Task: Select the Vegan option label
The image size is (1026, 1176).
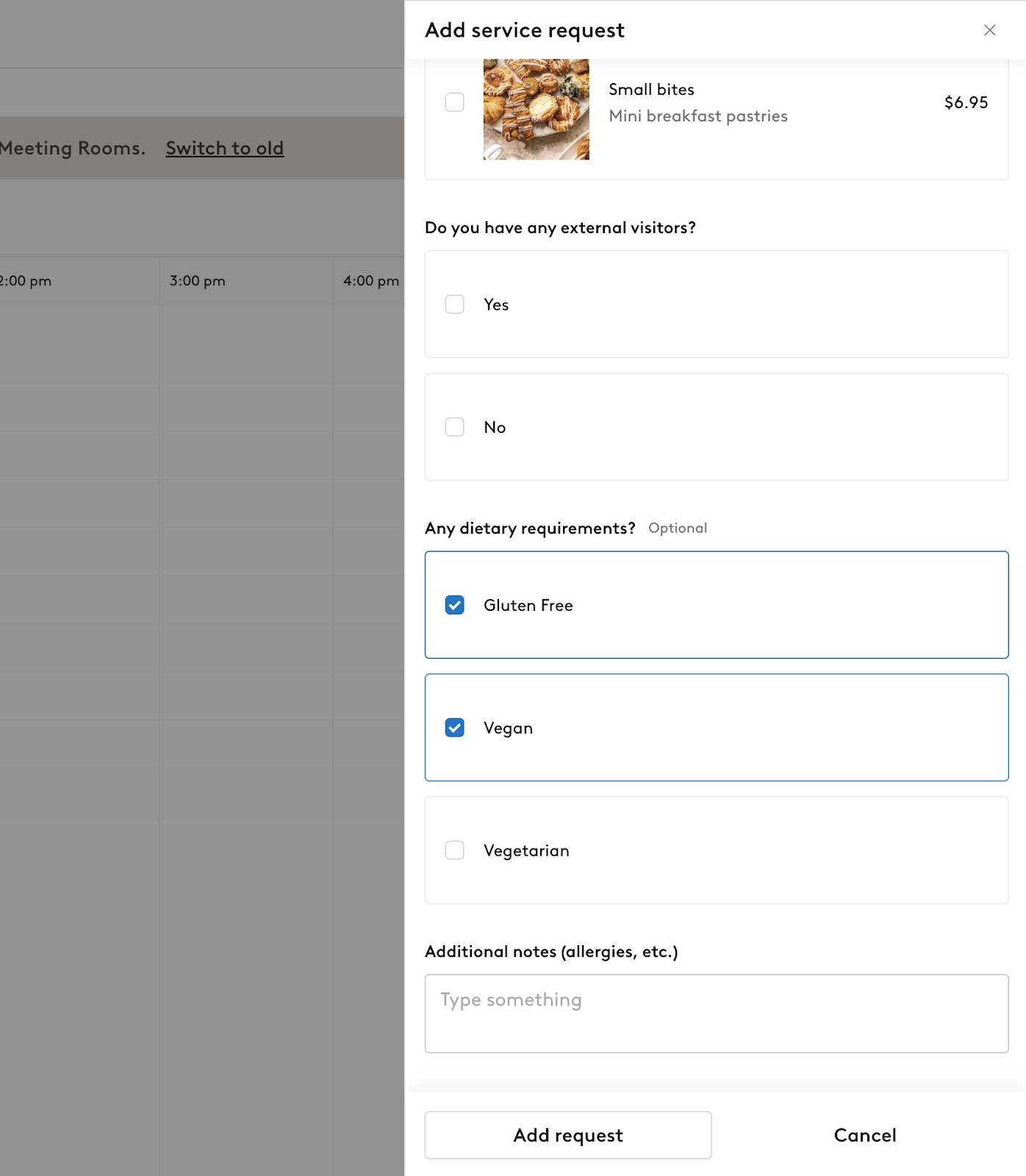Action: 508,728
